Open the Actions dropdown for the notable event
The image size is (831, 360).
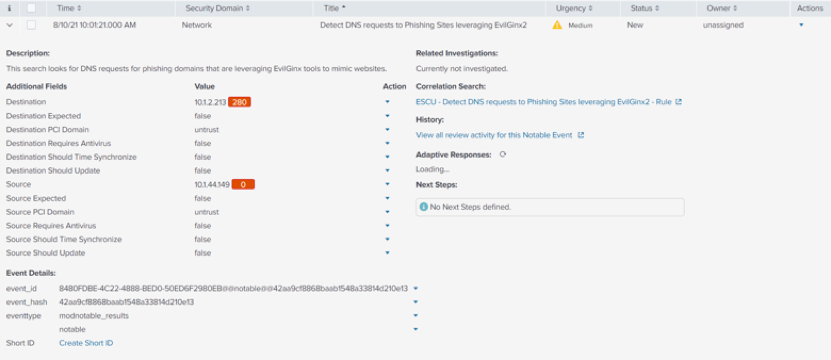(x=801, y=25)
